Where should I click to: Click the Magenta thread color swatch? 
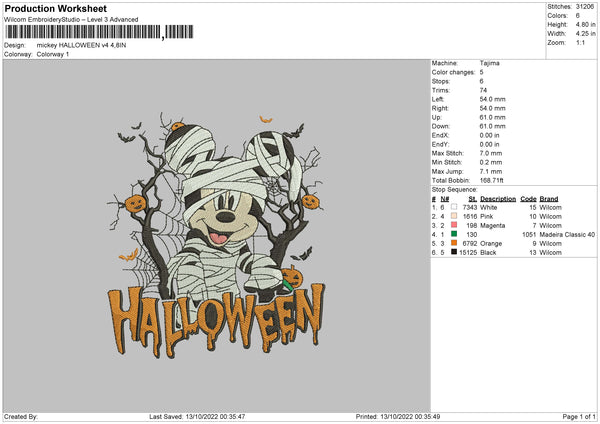point(454,225)
